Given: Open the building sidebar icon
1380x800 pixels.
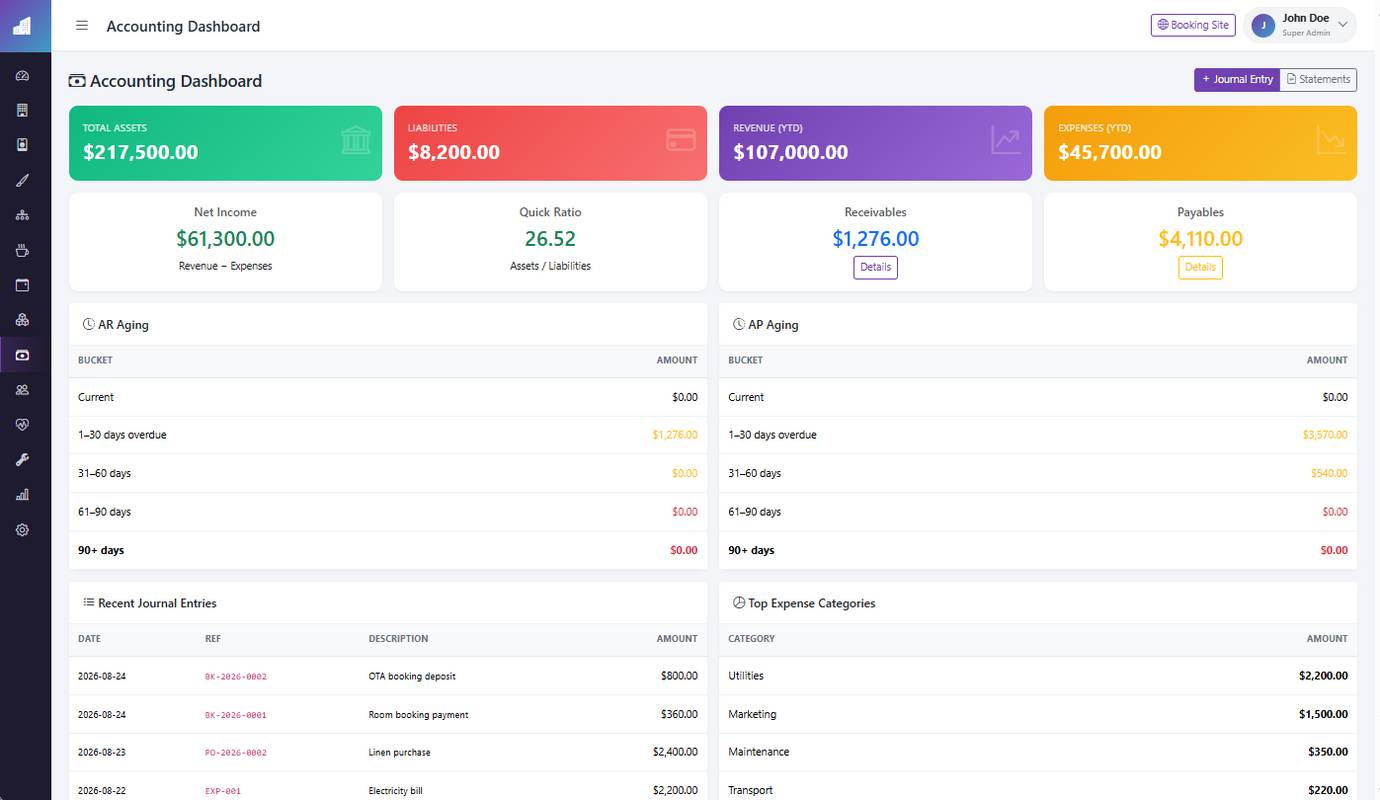Looking at the screenshot, I should 22,110.
